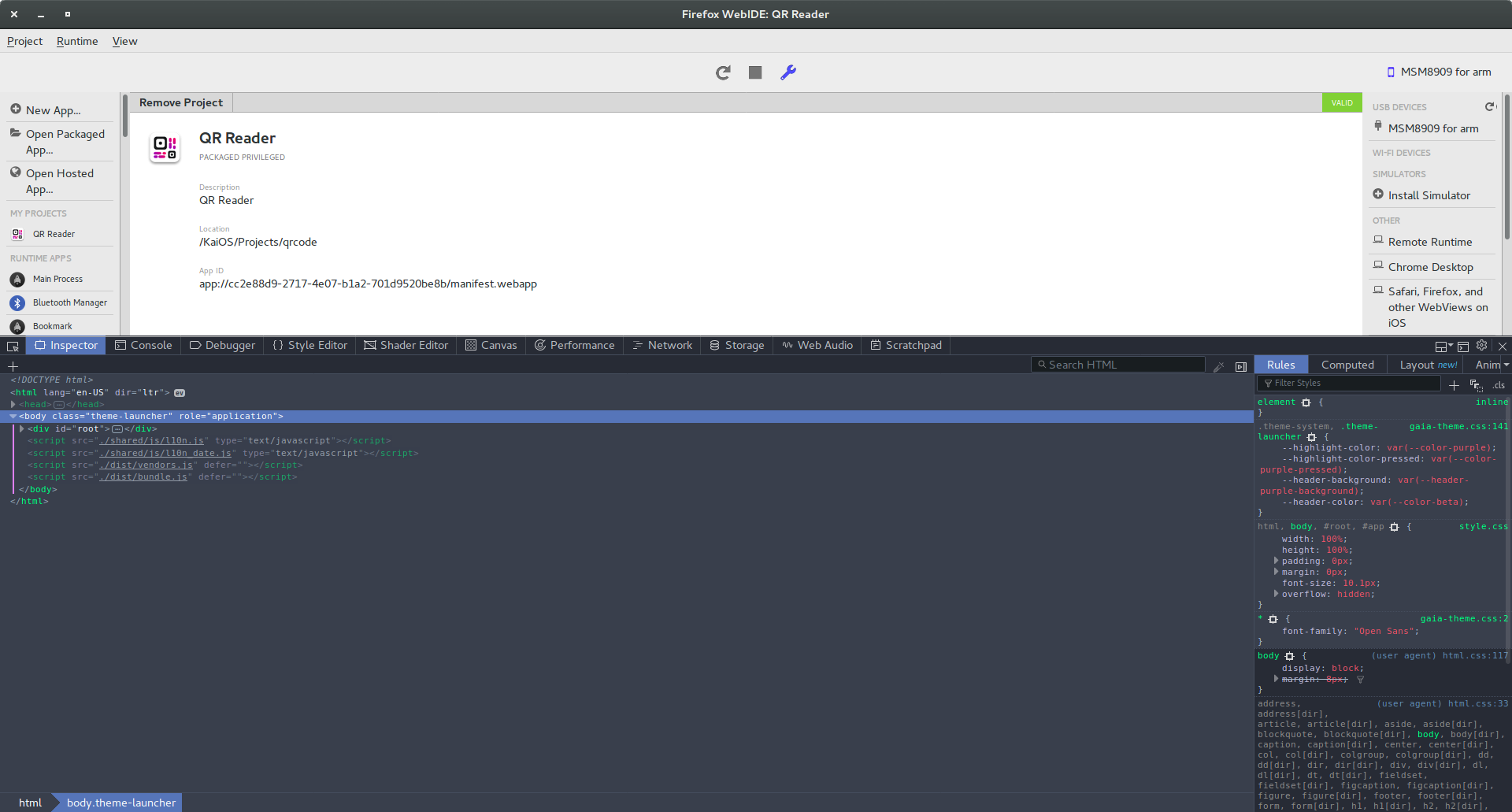Expand the div id root node

tap(22, 428)
